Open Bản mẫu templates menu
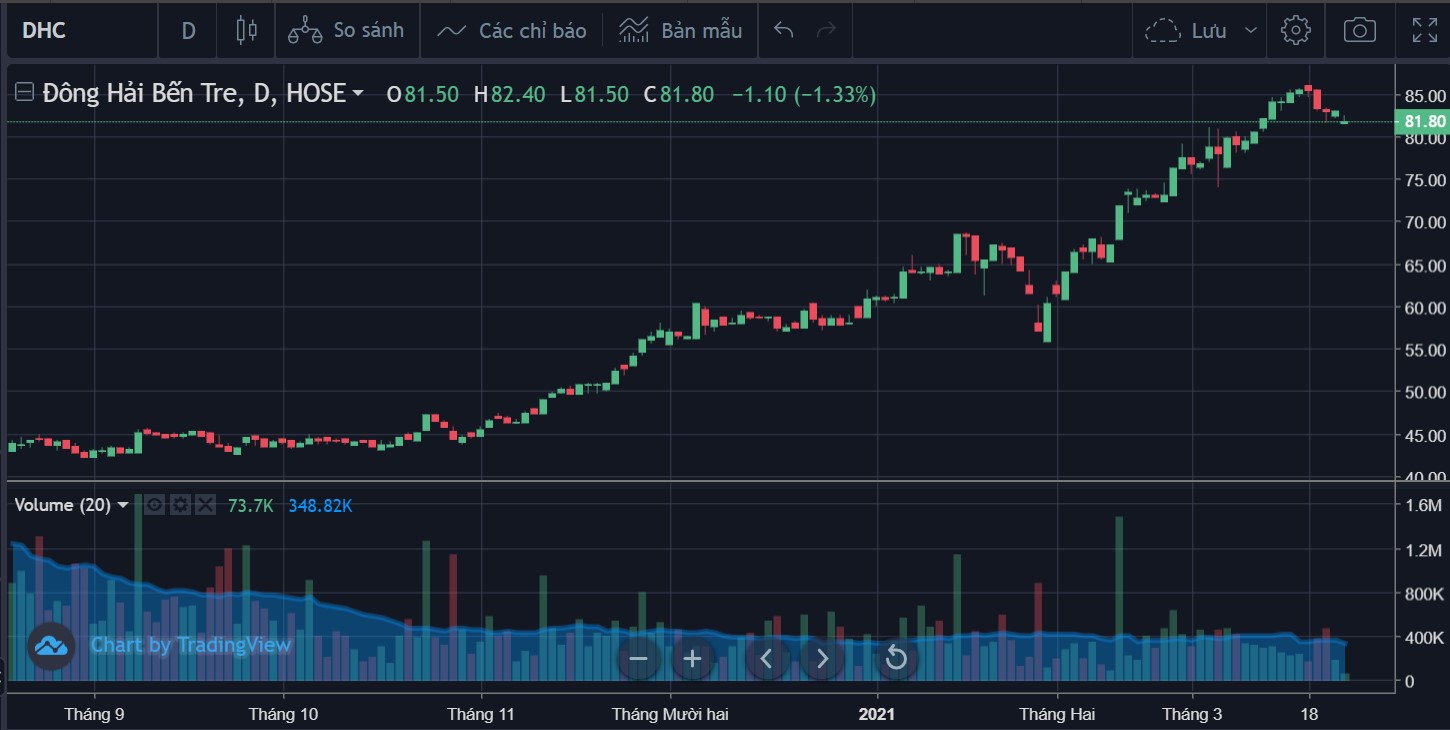1450x730 pixels. point(681,30)
